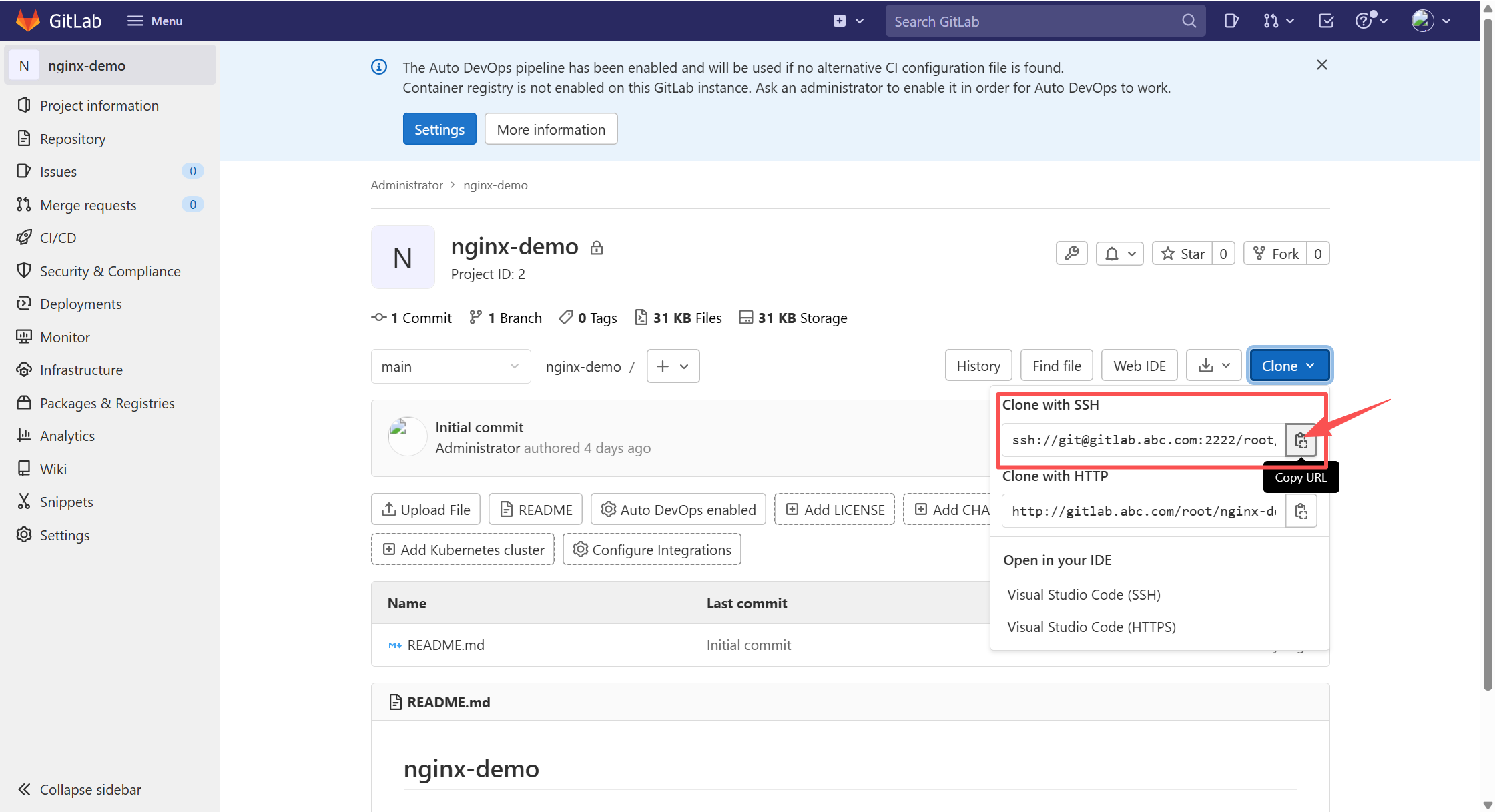1495x812 pixels.
Task: Click the HTTP clone URL field
Action: tap(1144, 511)
